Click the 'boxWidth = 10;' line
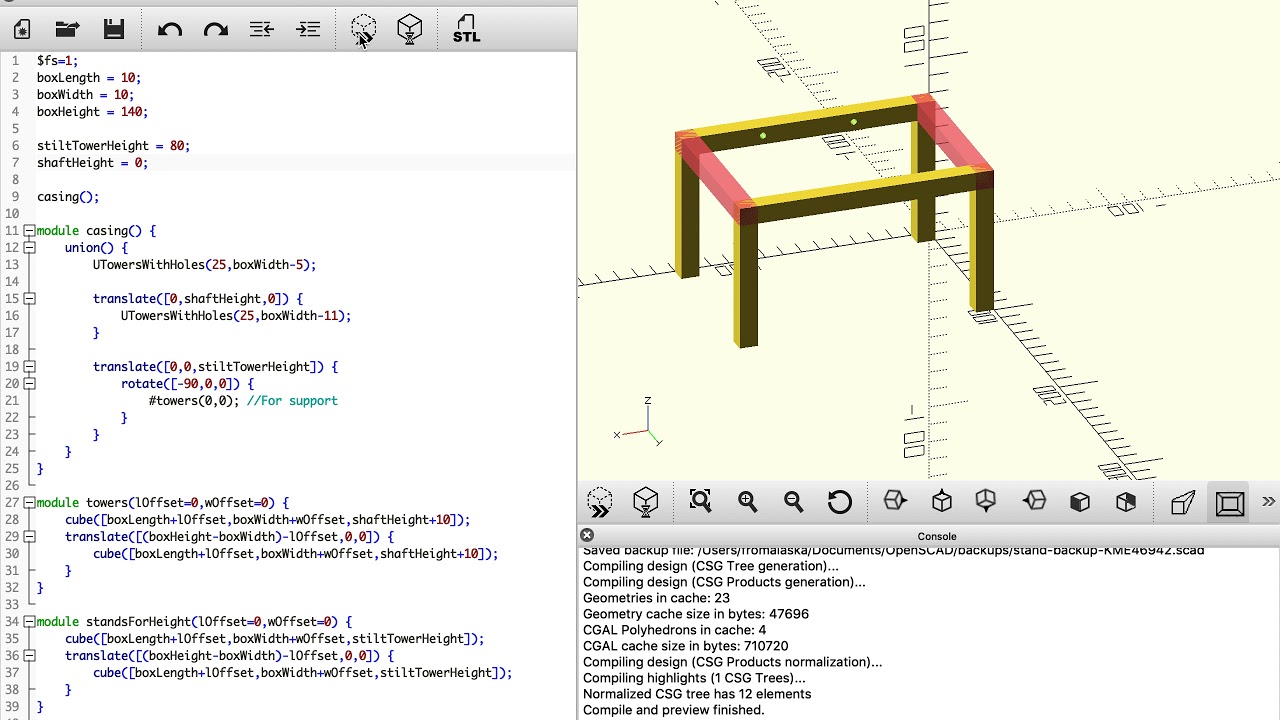1280x720 pixels. pyautogui.click(x=85, y=95)
